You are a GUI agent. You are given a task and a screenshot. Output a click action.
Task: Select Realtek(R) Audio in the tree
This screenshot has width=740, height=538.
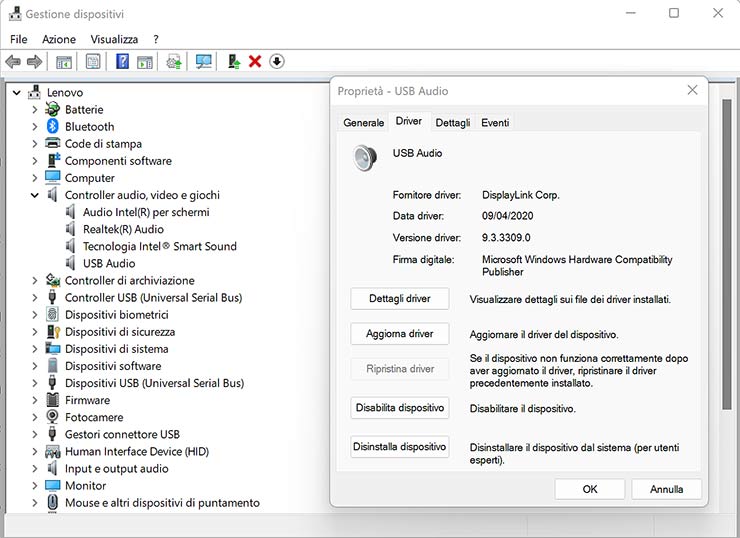123,229
